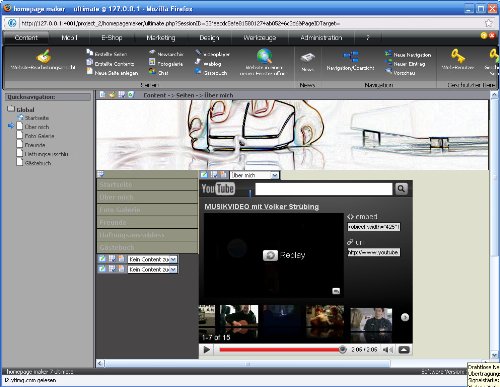Mute the video with speaker icon
Viewport: 500px width, 387px height.
387,350
